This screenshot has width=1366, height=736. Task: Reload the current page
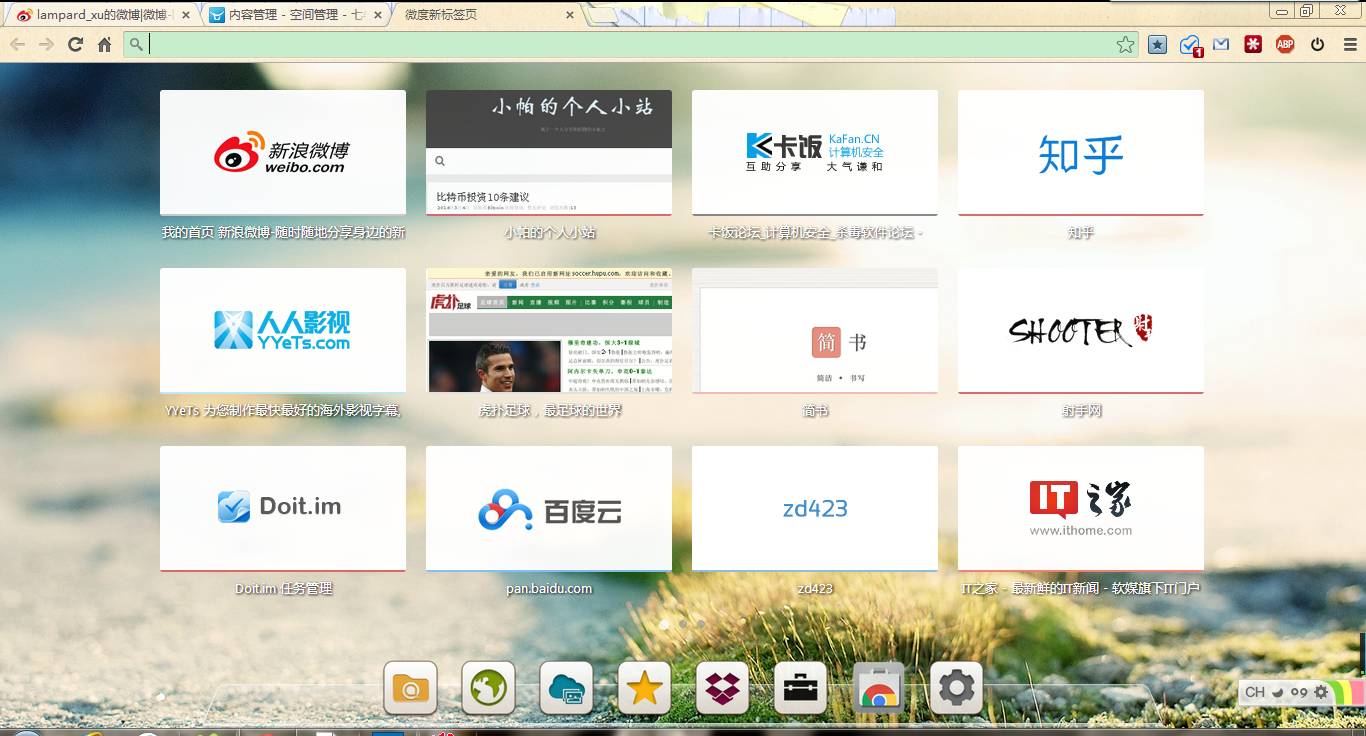[75, 44]
